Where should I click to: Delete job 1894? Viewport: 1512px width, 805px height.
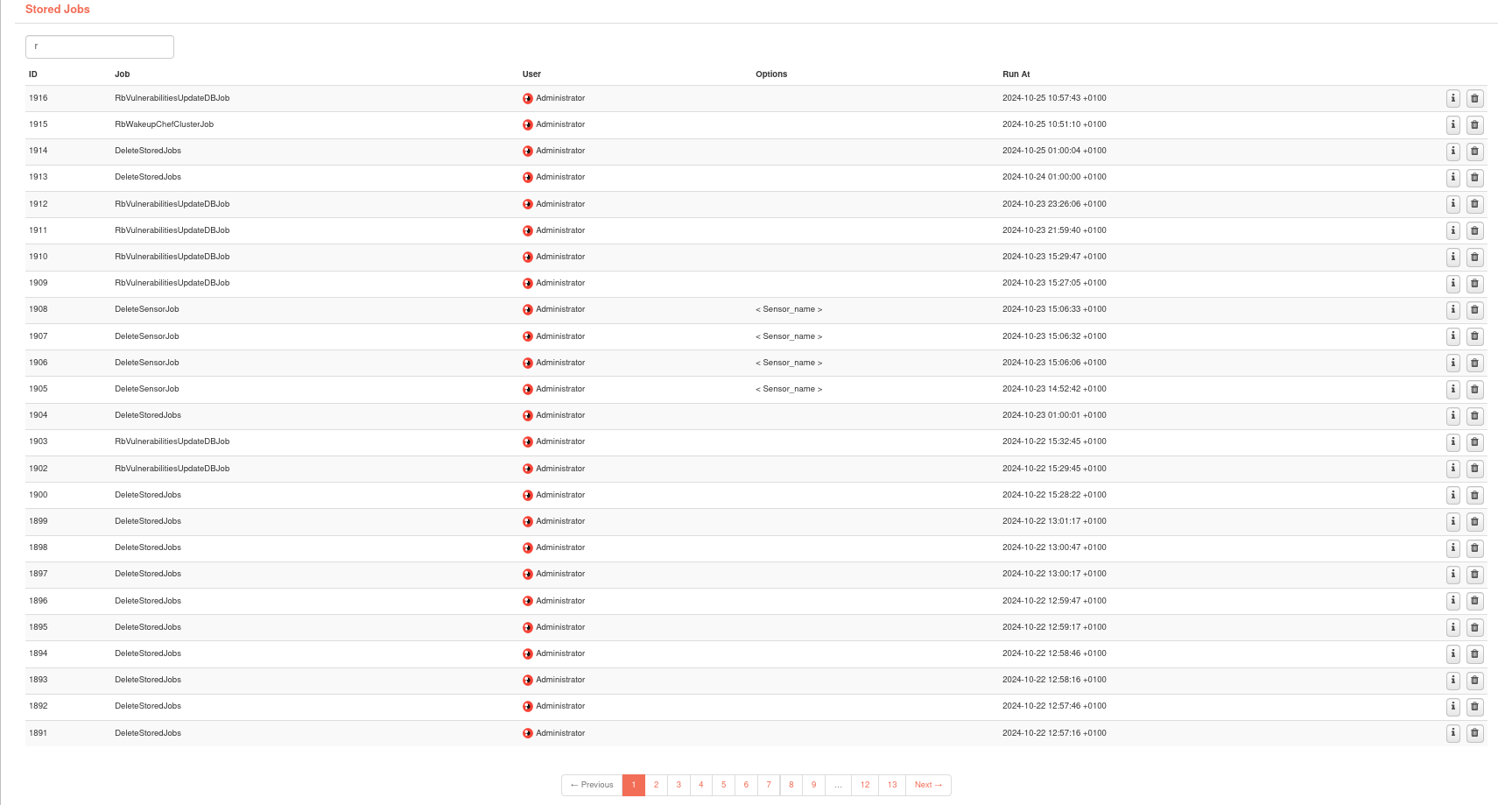point(1475,654)
